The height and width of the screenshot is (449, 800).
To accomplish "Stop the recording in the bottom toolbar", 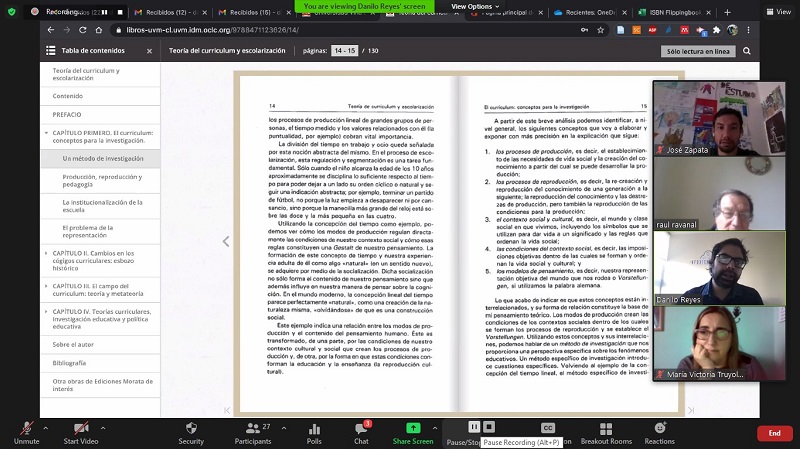I will pos(489,427).
